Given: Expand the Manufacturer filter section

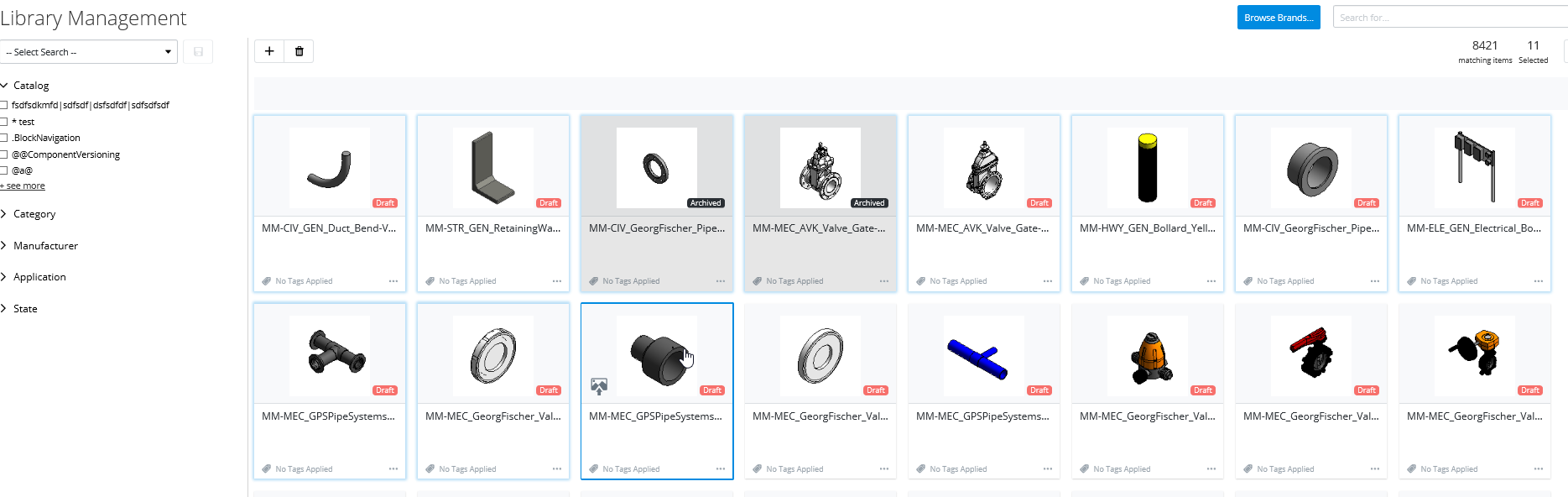Looking at the screenshot, I should pyautogui.click(x=45, y=246).
